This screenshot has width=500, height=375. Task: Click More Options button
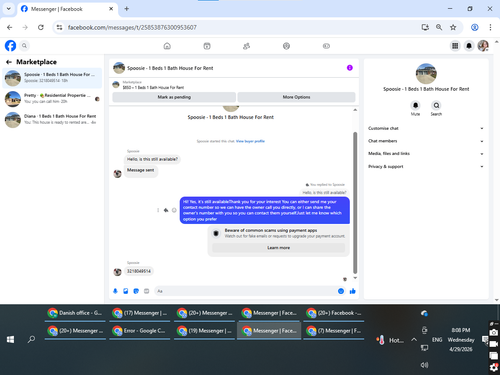point(296,97)
